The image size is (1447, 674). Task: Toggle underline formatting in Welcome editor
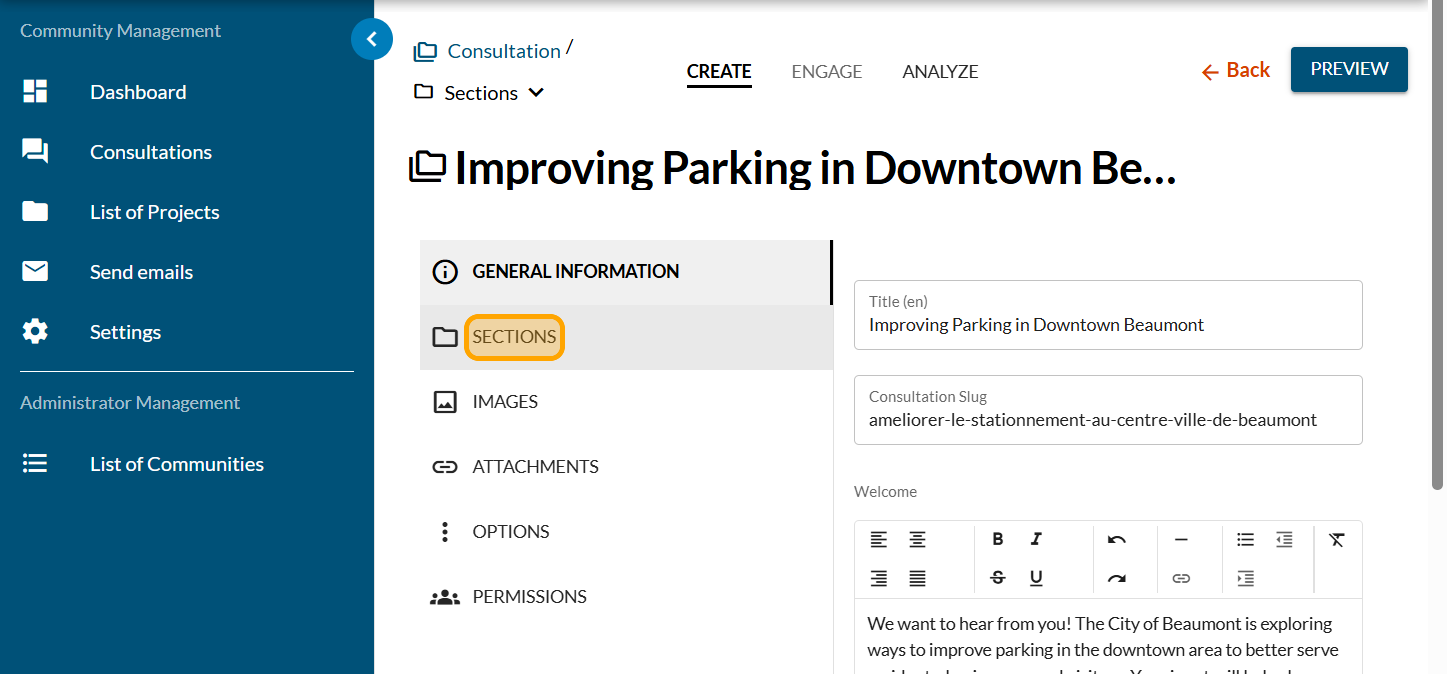click(x=1036, y=578)
